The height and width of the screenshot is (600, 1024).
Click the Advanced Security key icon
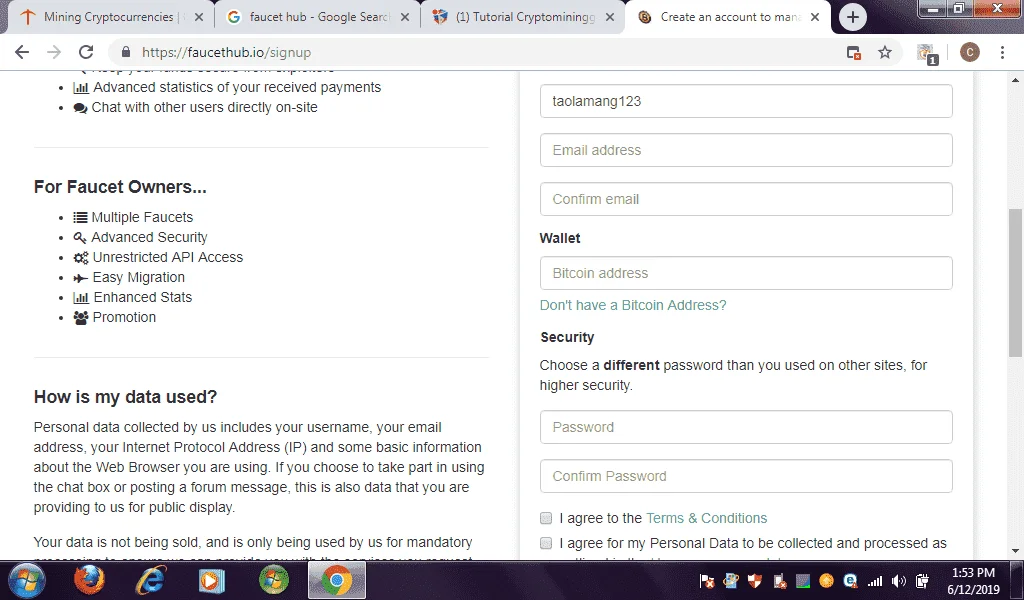pyautogui.click(x=80, y=238)
